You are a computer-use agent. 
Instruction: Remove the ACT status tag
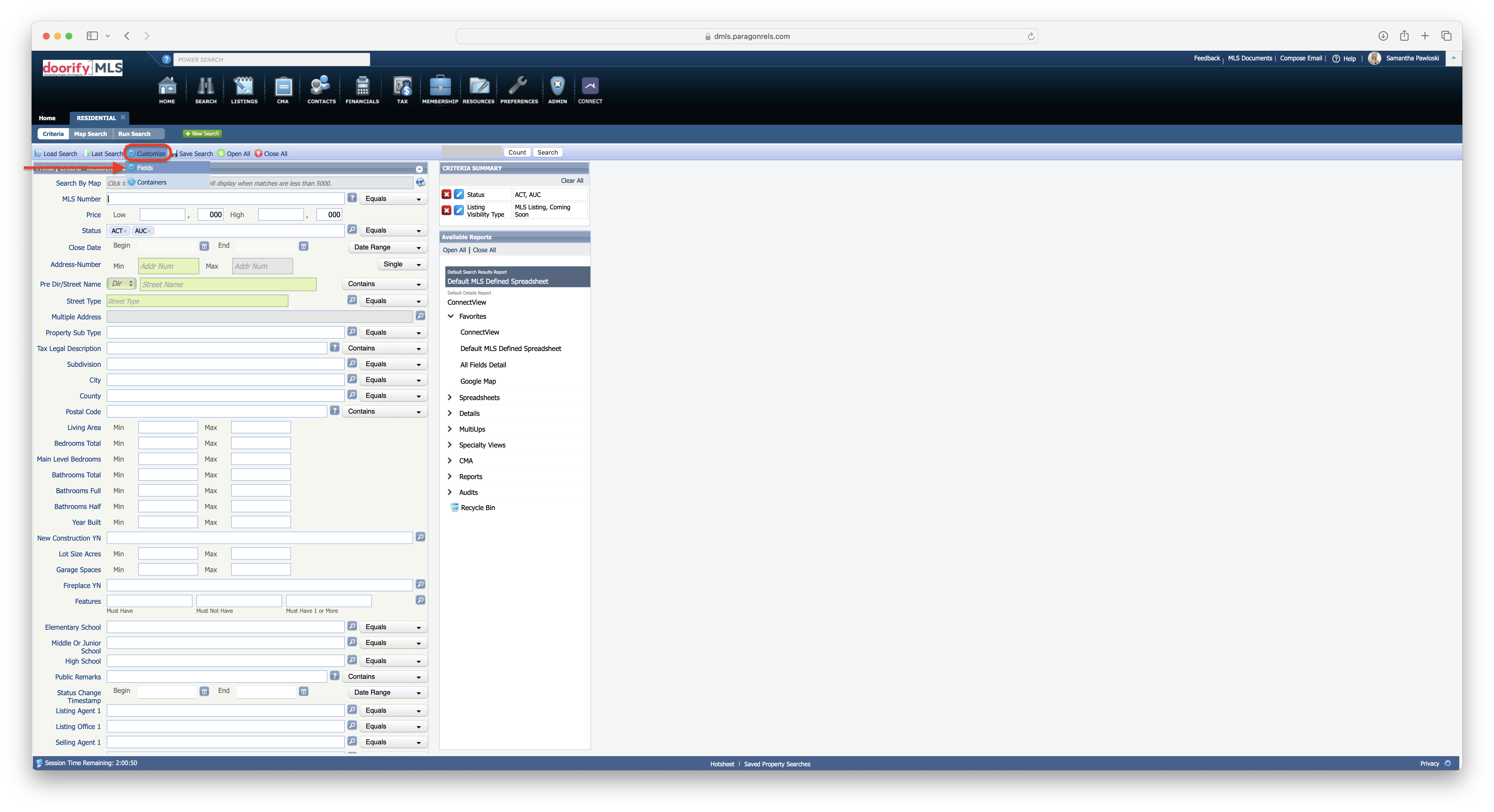(125, 231)
